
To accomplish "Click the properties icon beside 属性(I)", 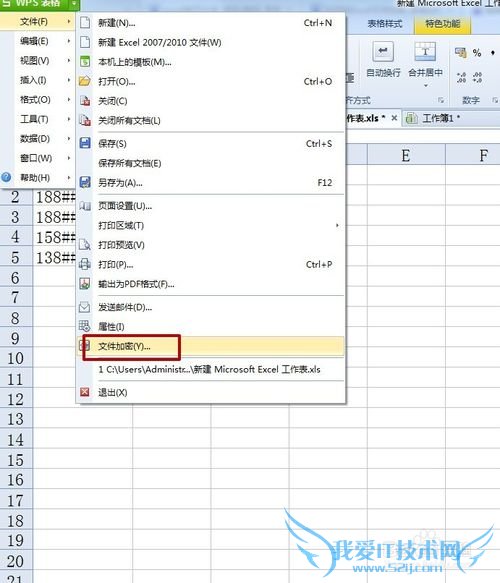I will point(84,326).
